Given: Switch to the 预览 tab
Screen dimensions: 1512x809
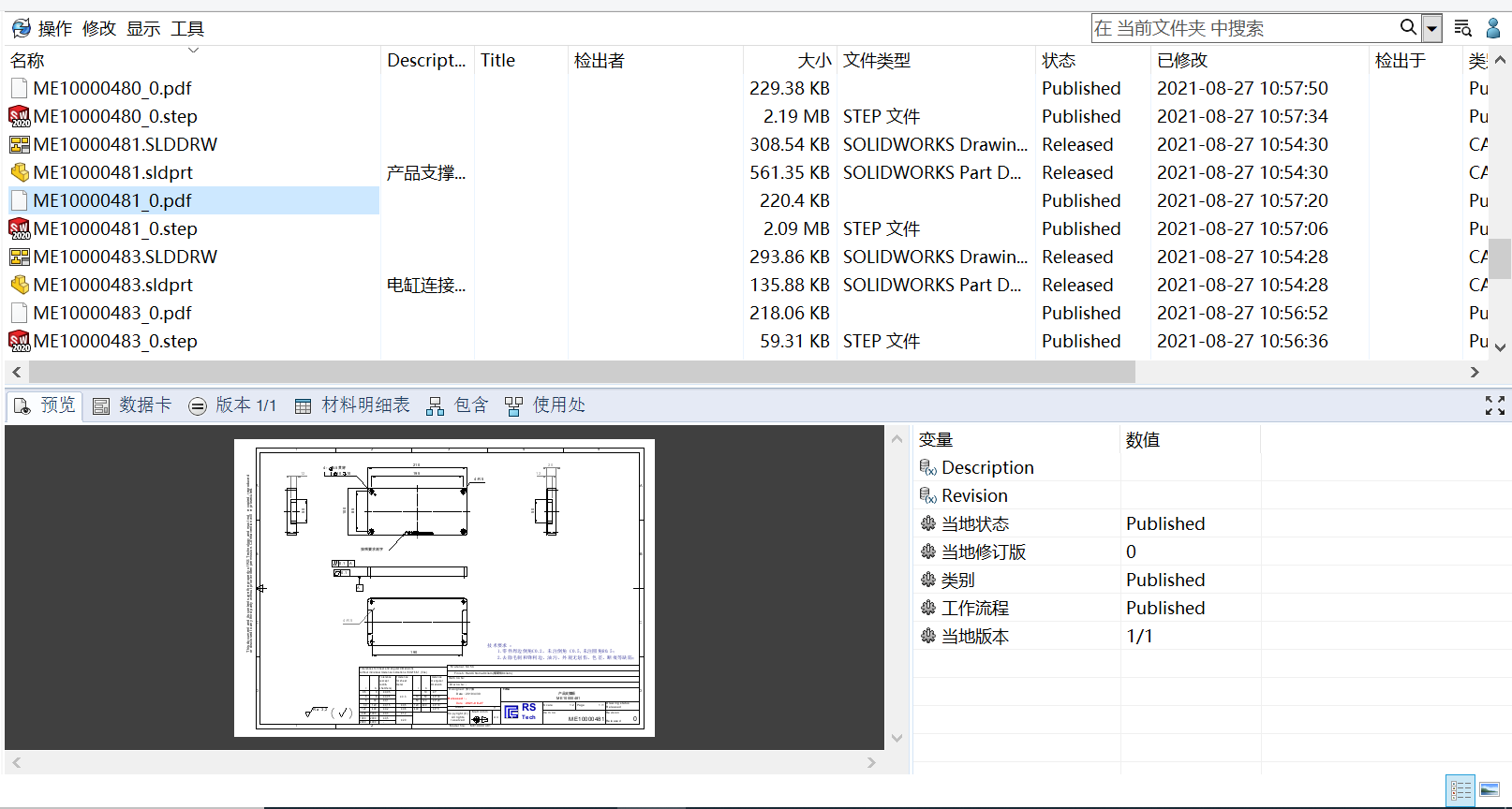Looking at the screenshot, I should click(x=45, y=405).
